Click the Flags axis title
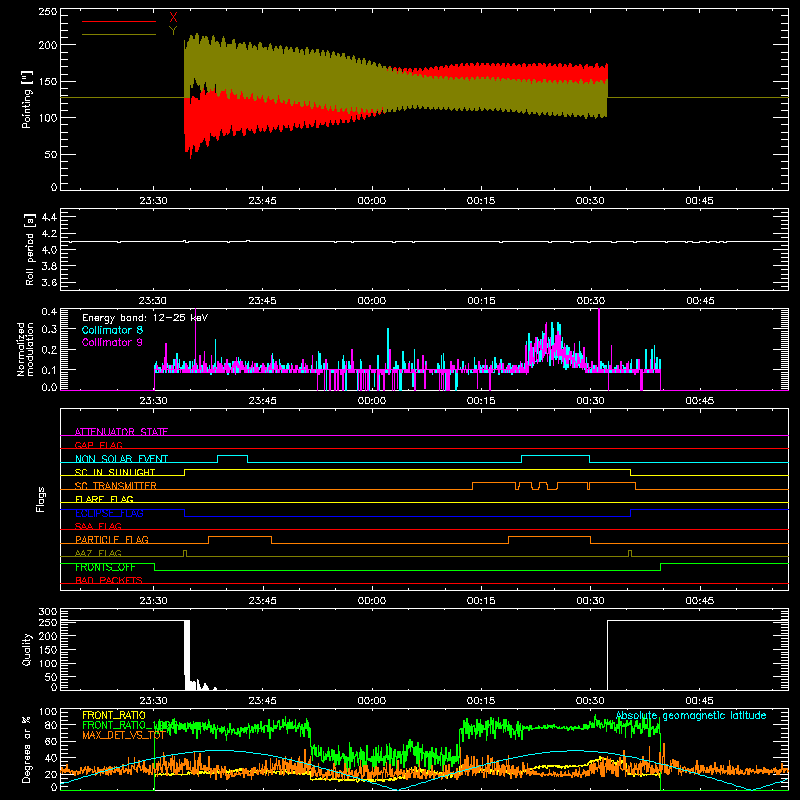Viewport: 800px width, 800px height. [x=41, y=499]
